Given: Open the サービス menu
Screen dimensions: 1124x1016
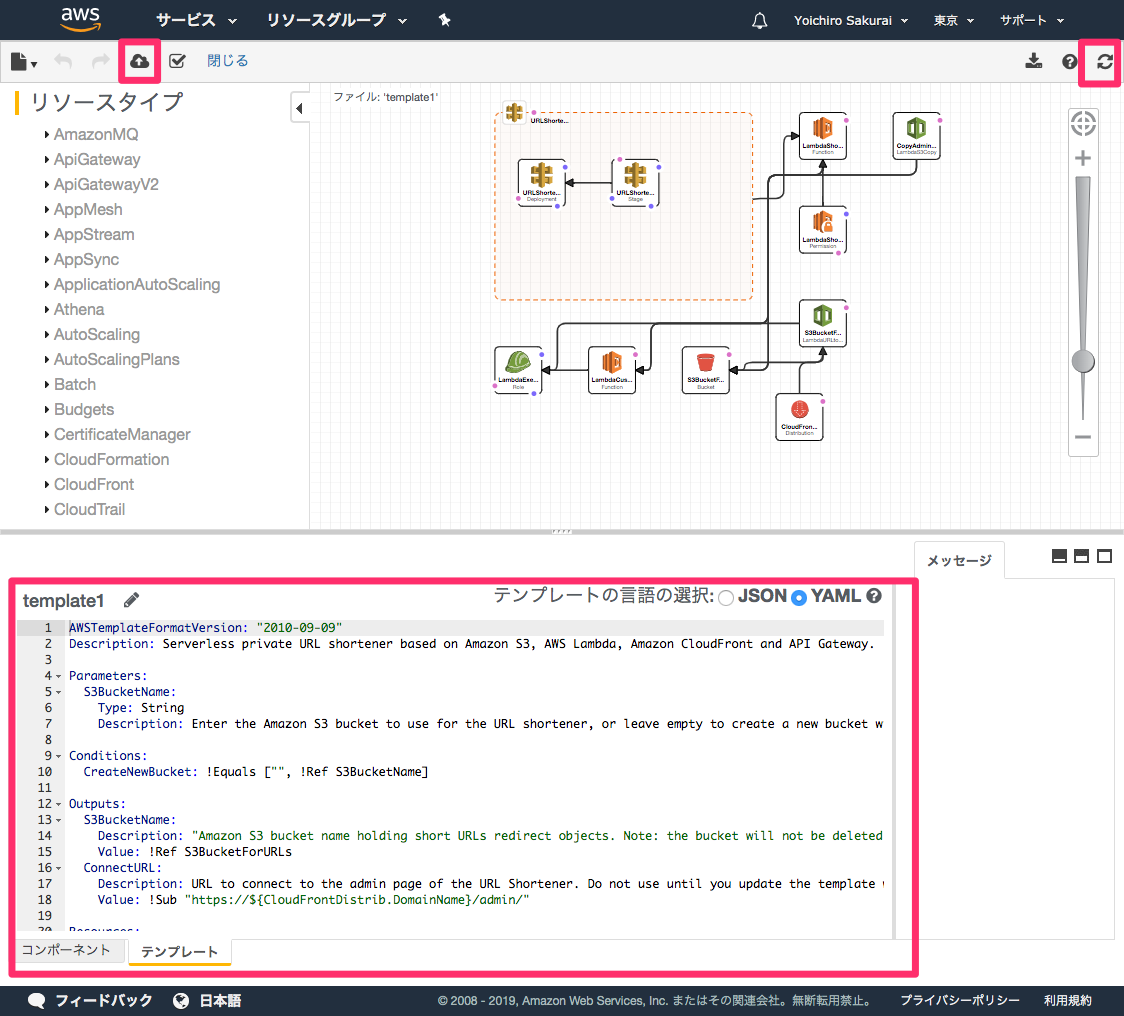Looking at the screenshot, I should pos(196,20).
